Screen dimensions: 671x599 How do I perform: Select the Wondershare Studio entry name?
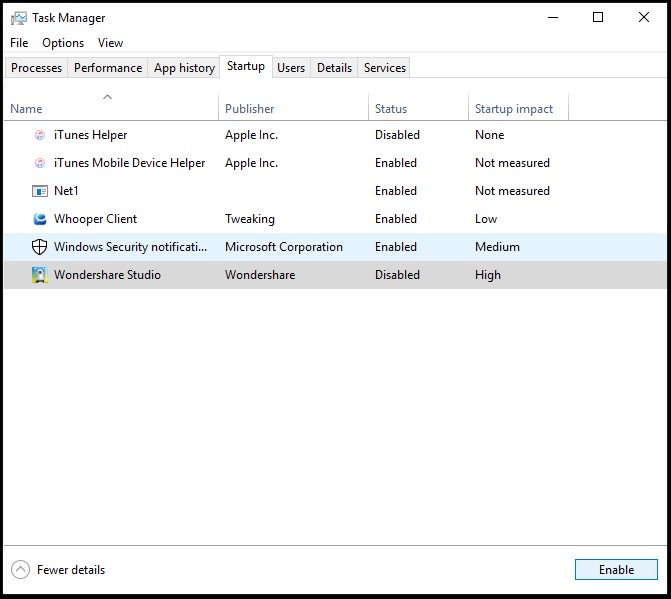[x=107, y=275]
